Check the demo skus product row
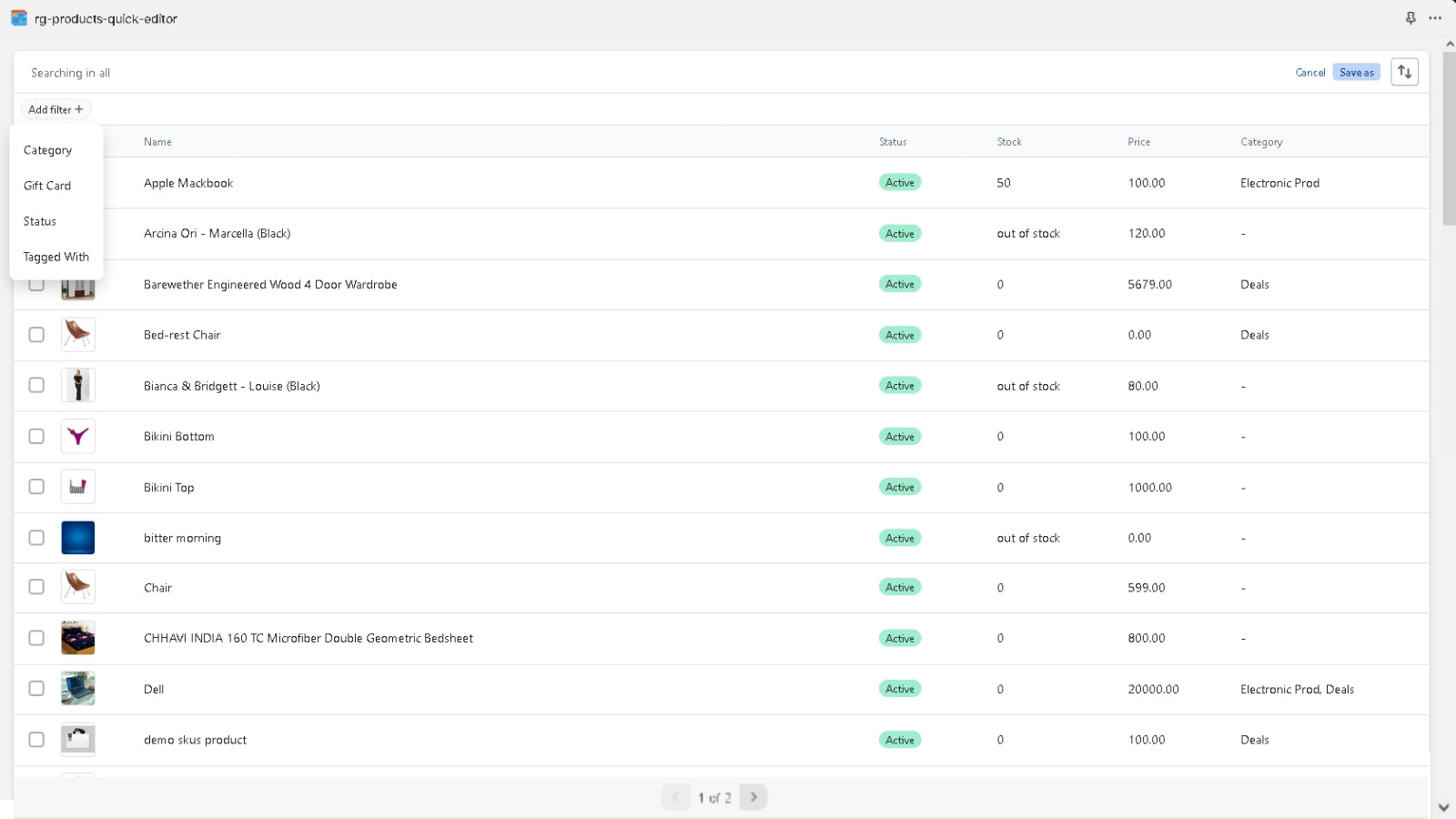The height and width of the screenshot is (819, 1456). click(x=36, y=740)
